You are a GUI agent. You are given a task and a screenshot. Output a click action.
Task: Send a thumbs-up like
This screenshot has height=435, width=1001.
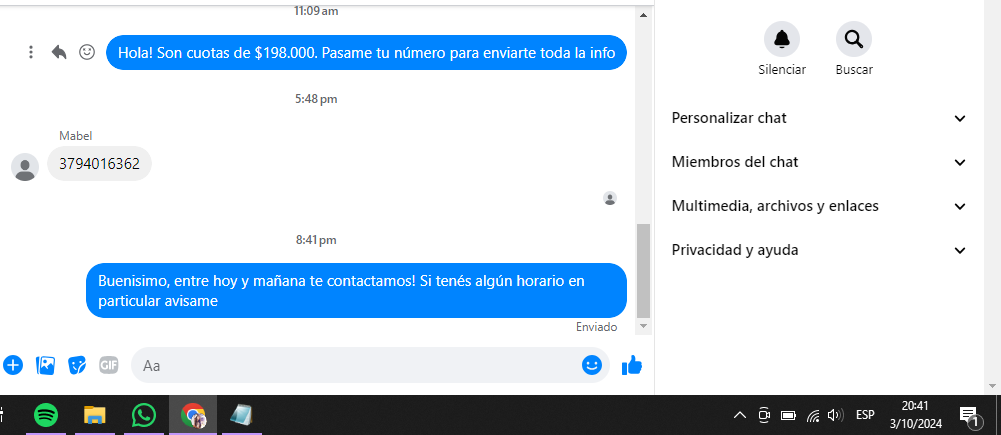click(x=632, y=365)
